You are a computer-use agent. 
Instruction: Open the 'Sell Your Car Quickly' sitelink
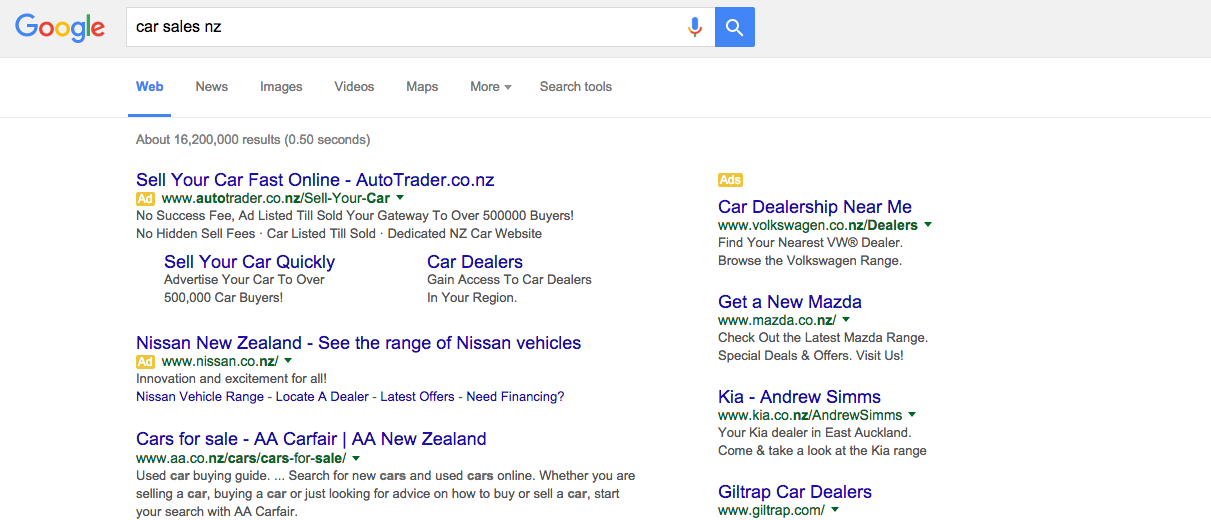click(249, 261)
